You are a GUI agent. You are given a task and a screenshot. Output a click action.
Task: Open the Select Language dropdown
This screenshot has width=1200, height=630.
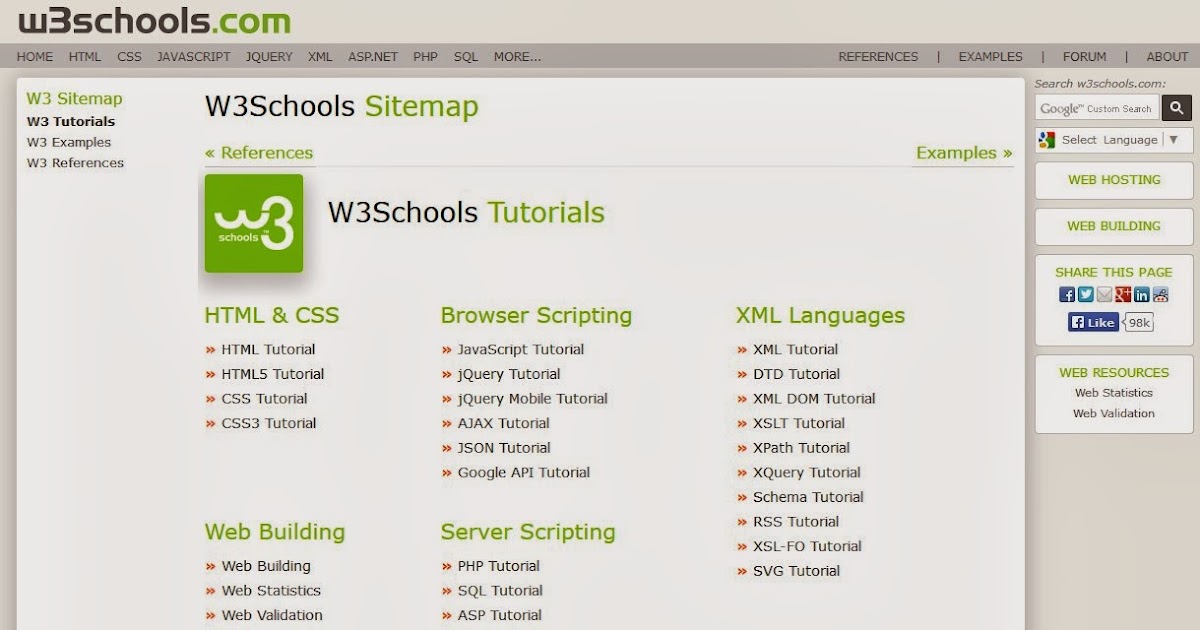[x=1114, y=140]
